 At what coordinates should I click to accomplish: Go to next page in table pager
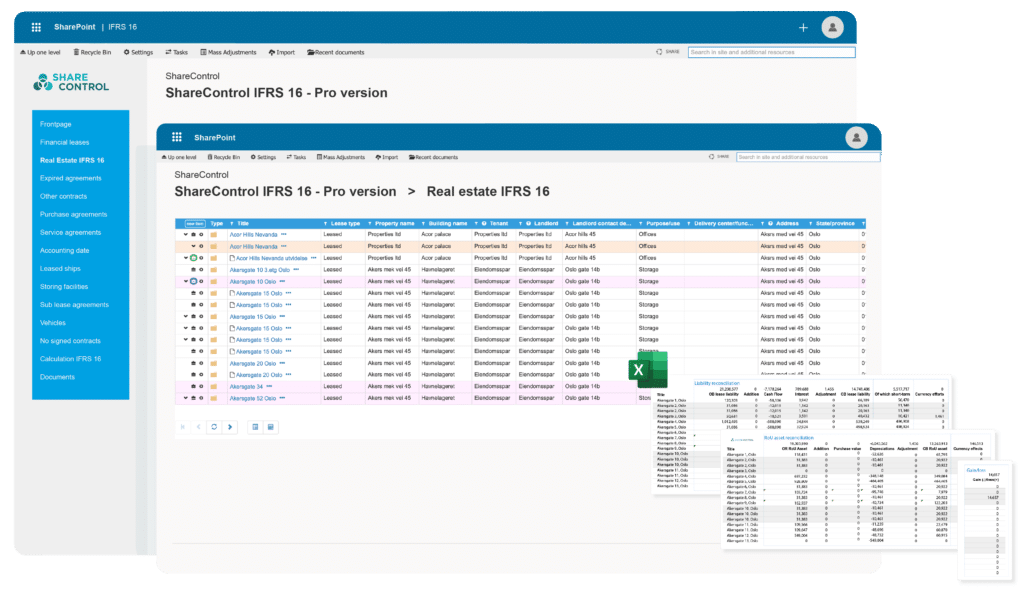(230, 427)
